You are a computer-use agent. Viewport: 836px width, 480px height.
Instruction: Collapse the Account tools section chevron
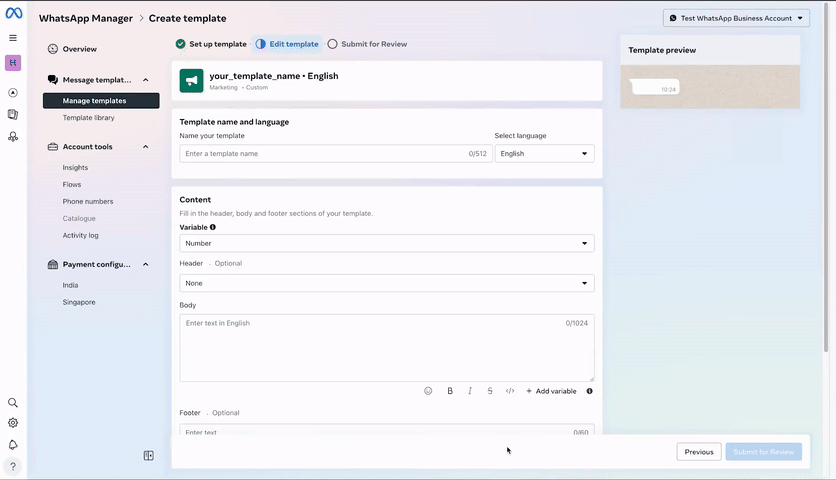pyautogui.click(x=146, y=147)
